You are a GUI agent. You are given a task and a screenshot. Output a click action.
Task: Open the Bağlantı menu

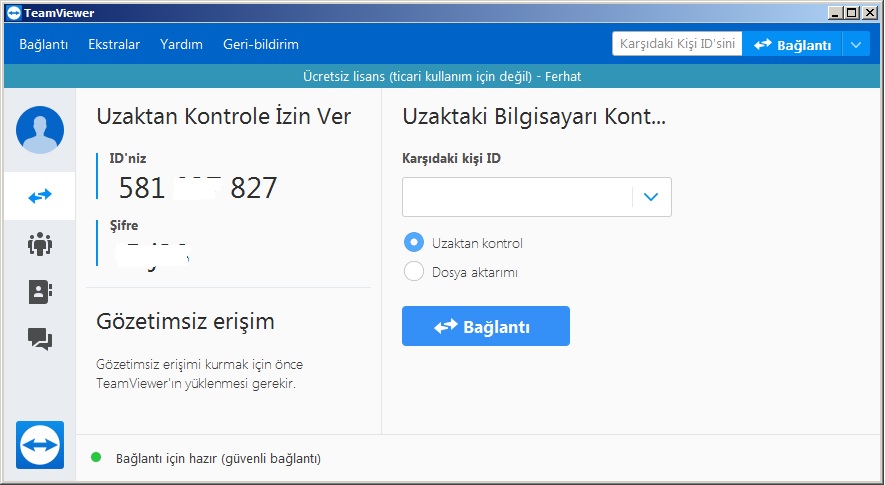(43, 45)
